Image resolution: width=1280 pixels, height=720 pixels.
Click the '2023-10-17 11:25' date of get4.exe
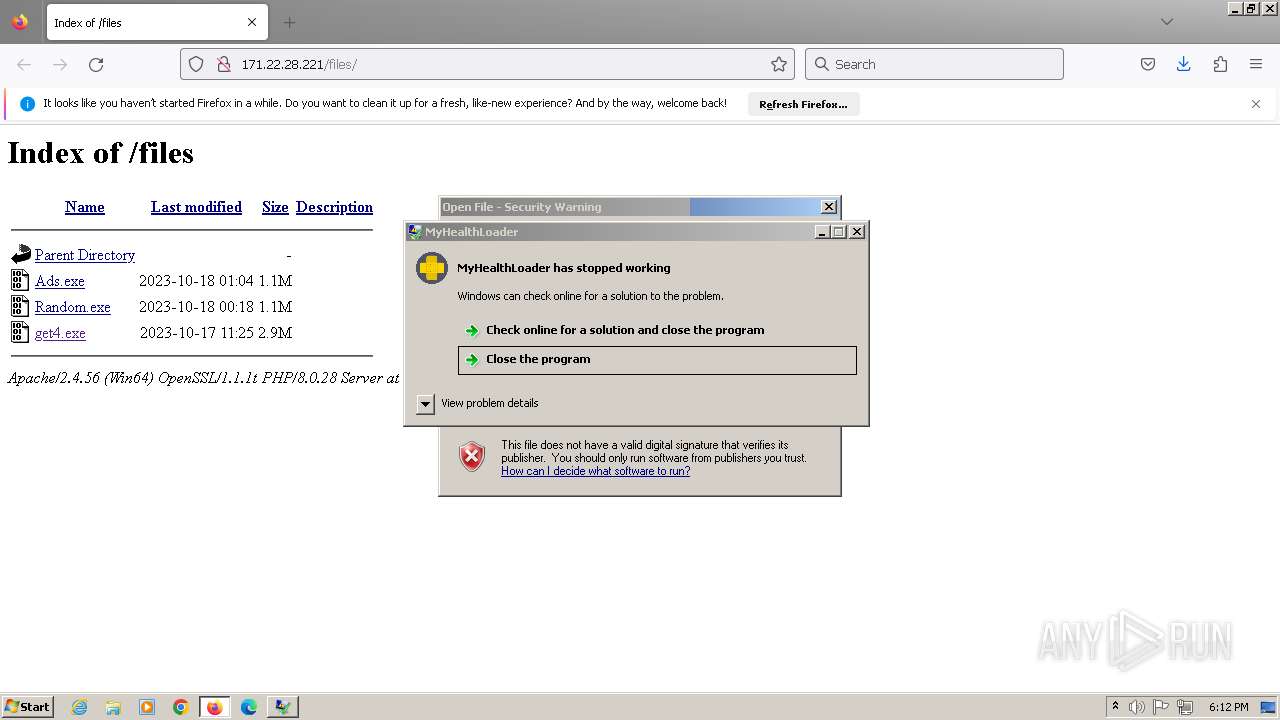tap(196, 333)
